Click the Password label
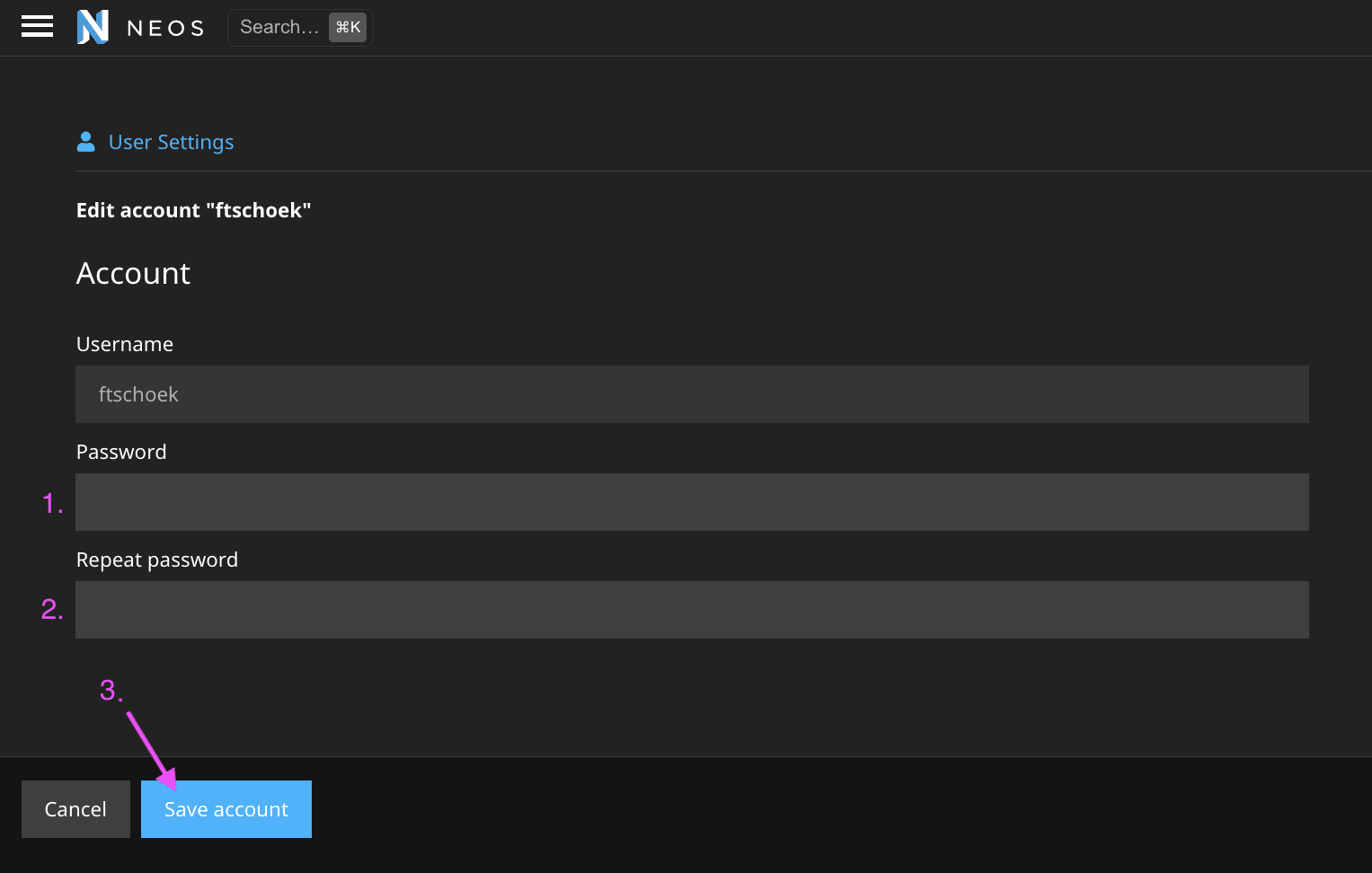This screenshot has width=1372, height=873. click(121, 452)
